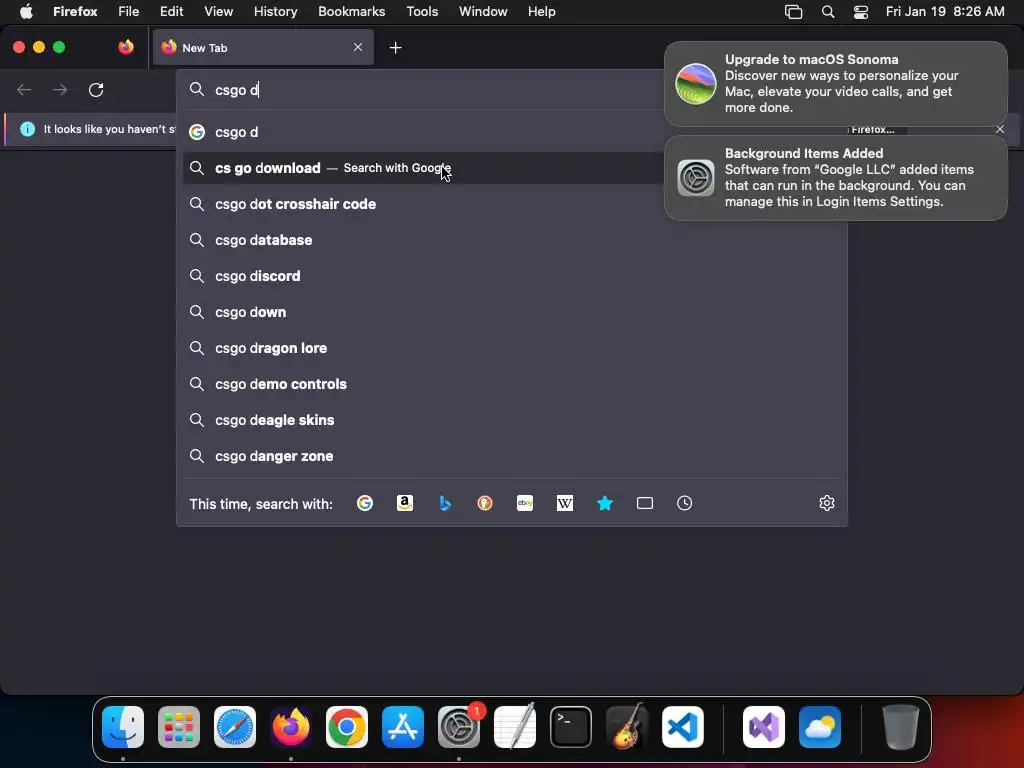This screenshot has width=1024, height=768.
Task: Open Finder from the Dock
Action: (123, 727)
